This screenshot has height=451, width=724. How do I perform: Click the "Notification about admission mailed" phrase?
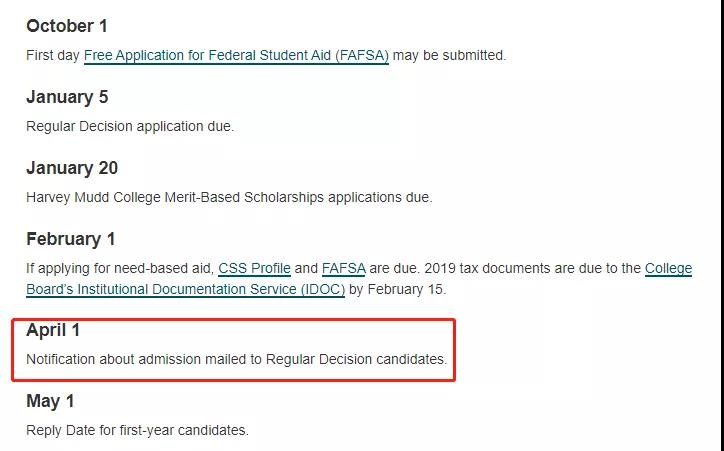pos(143,359)
